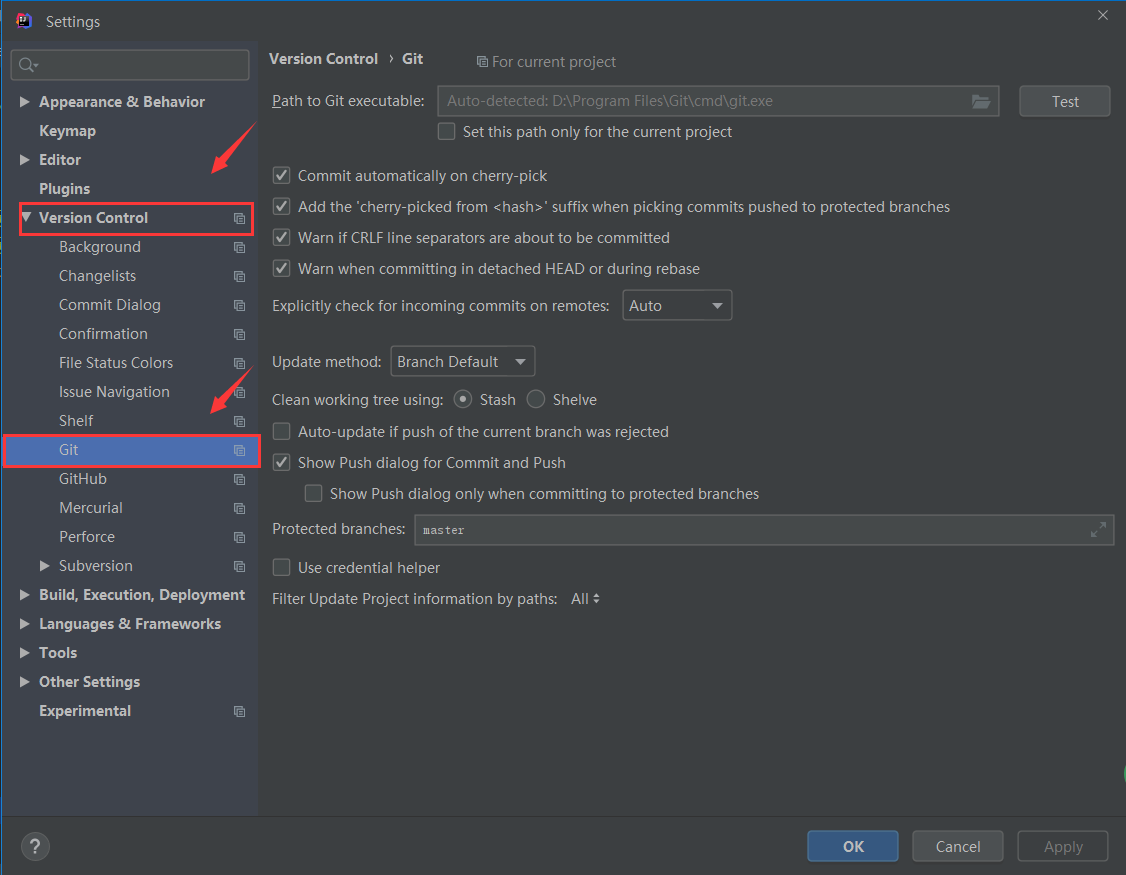
Task: Click the Path to Git executable field
Action: pyautogui.click(x=718, y=101)
